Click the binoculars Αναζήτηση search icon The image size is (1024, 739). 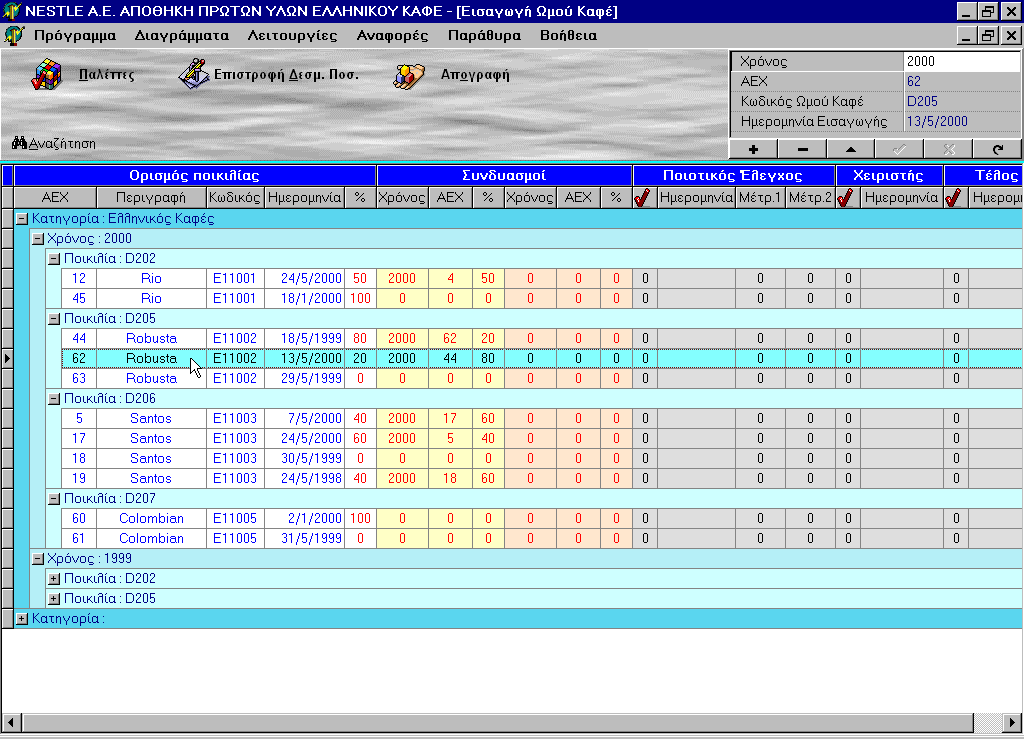pos(19,143)
